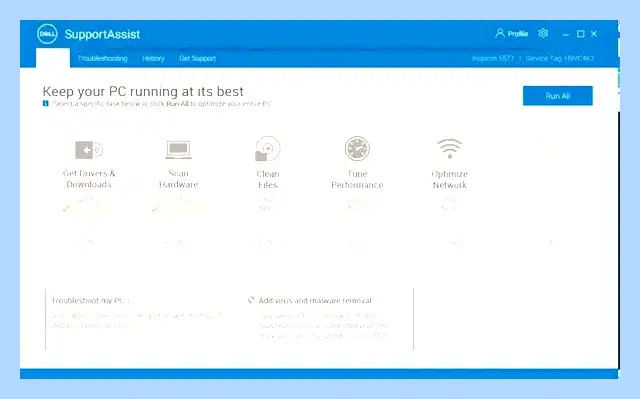Click the Tune Performance gauge icon
640x399 pixels.
pos(357,149)
